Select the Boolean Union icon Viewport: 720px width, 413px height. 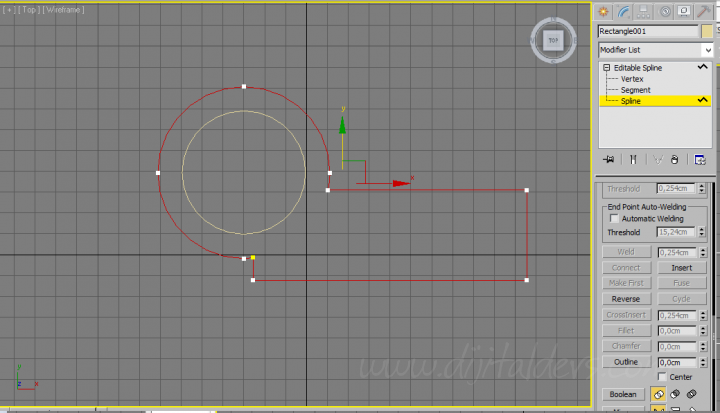click(658, 394)
